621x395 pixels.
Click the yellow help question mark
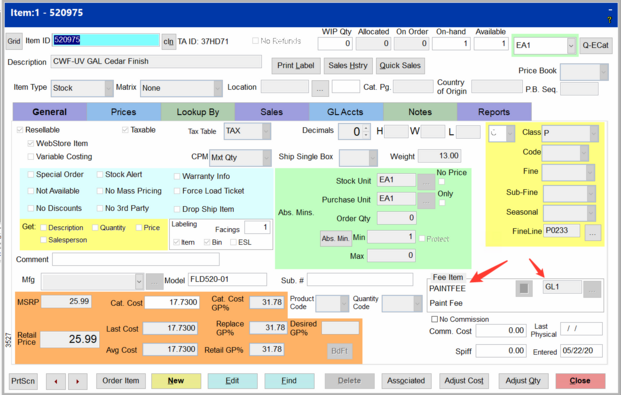pos(610,20)
